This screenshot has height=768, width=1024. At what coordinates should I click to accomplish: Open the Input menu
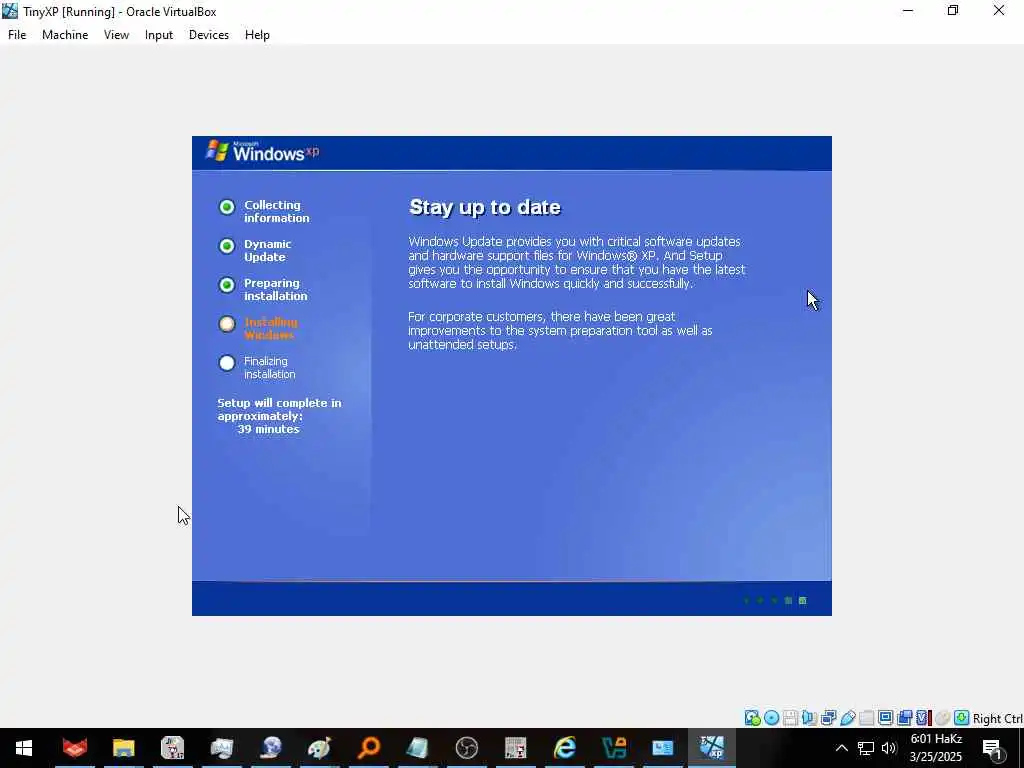159,35
